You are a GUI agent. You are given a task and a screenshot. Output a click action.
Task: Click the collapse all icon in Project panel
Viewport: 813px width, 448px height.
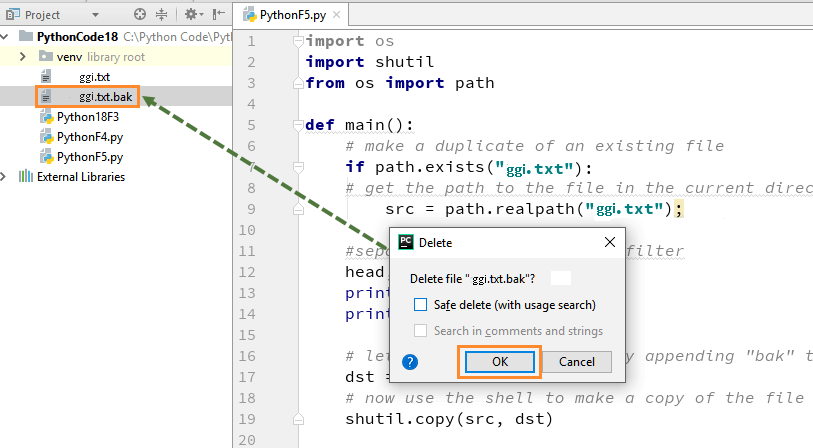pos(163,15)
